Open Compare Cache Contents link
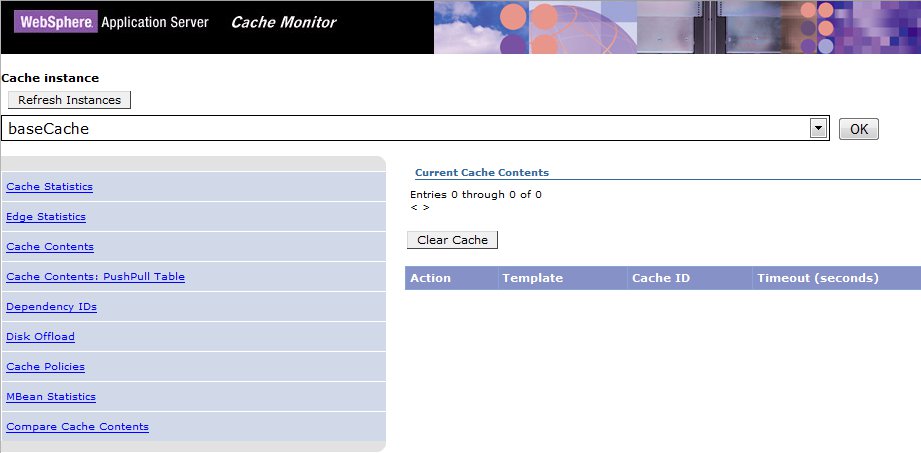 click(x=78, y=427)
